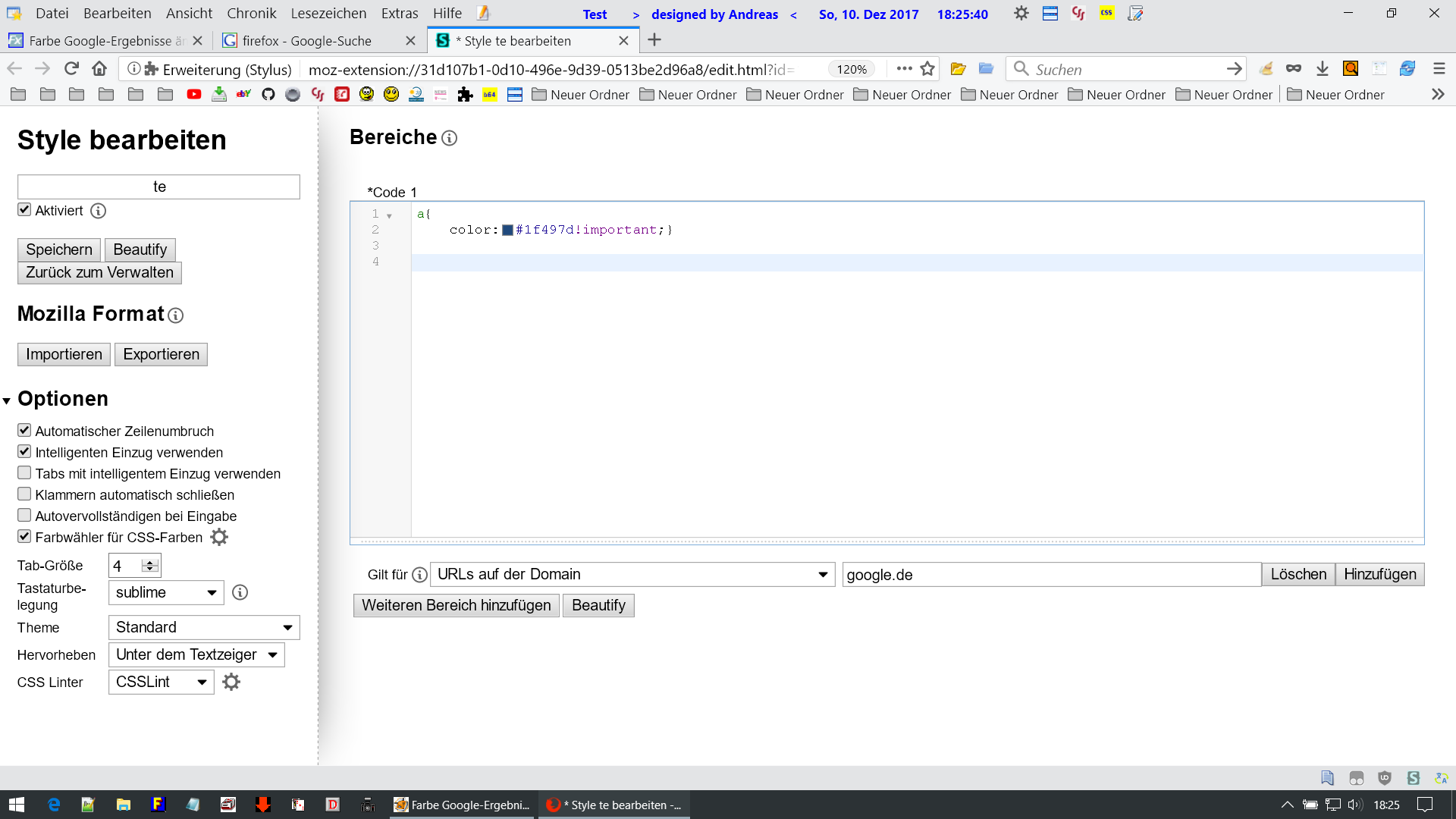Open the Theme dropdown showing Standard

(203, 627)
